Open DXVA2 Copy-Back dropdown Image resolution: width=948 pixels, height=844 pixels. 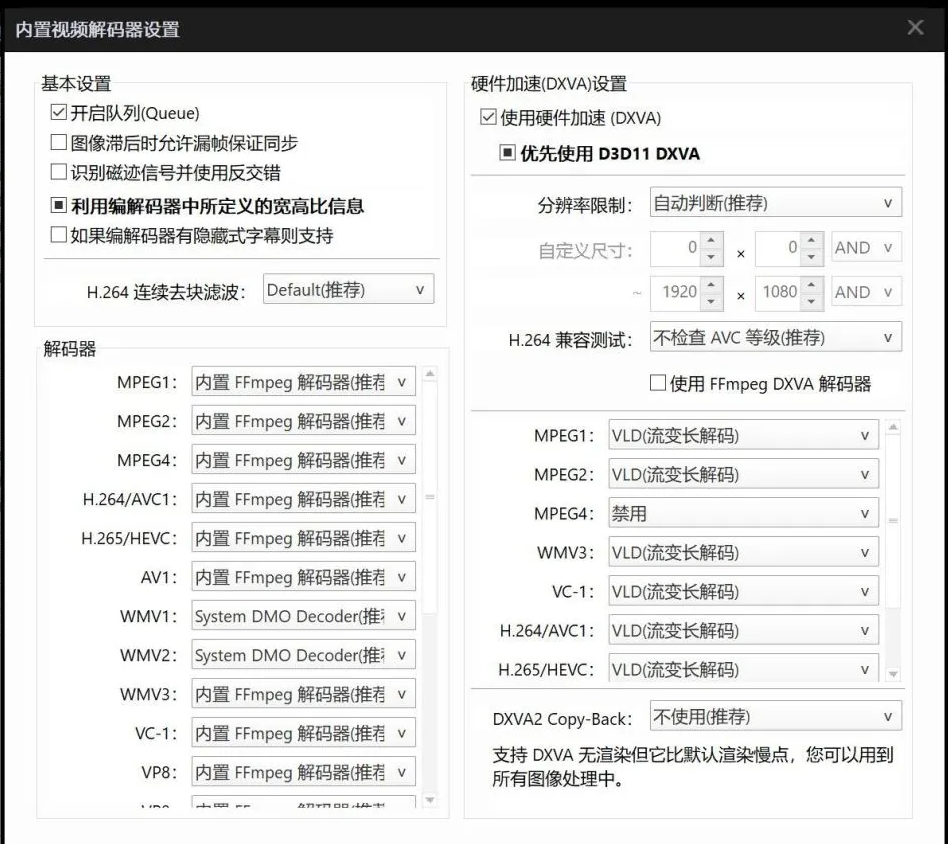pyautogui.click(x=776, y=716)
